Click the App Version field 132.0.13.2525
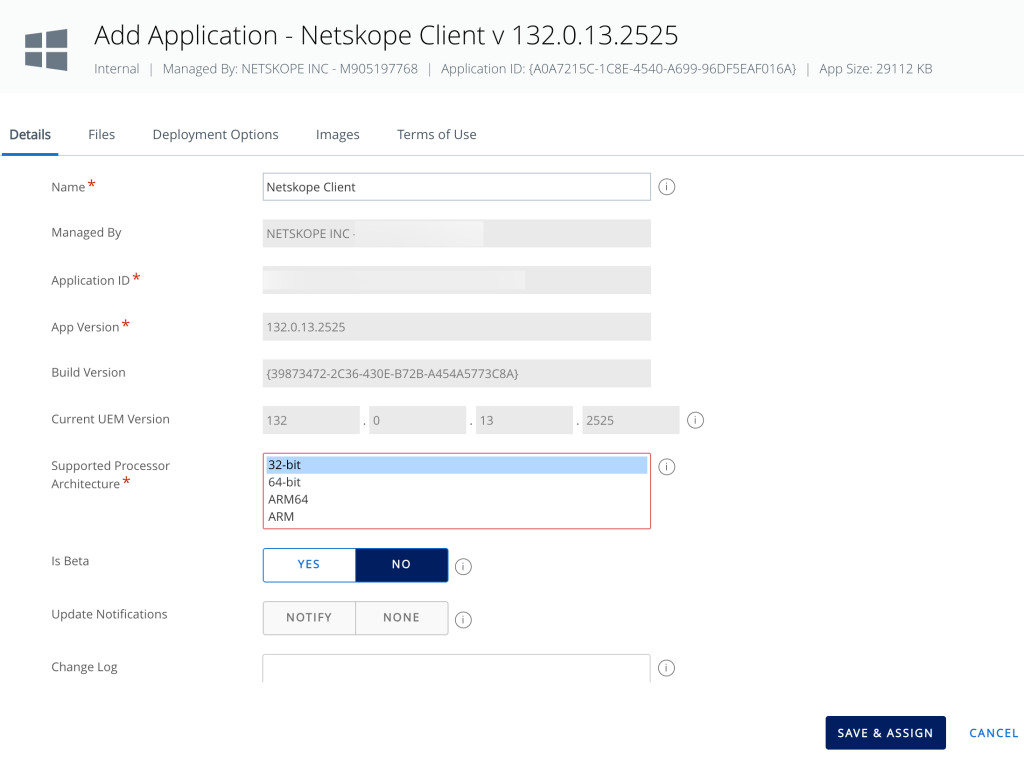The image size is (1024, 758). click(456, 326)
